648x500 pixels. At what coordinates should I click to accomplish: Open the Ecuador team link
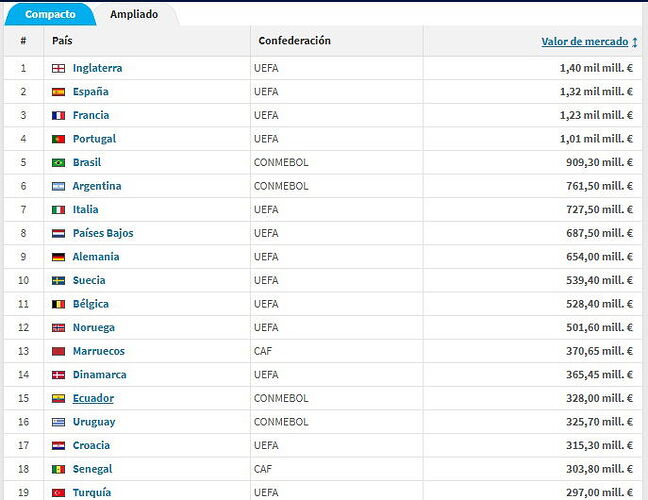93,398
